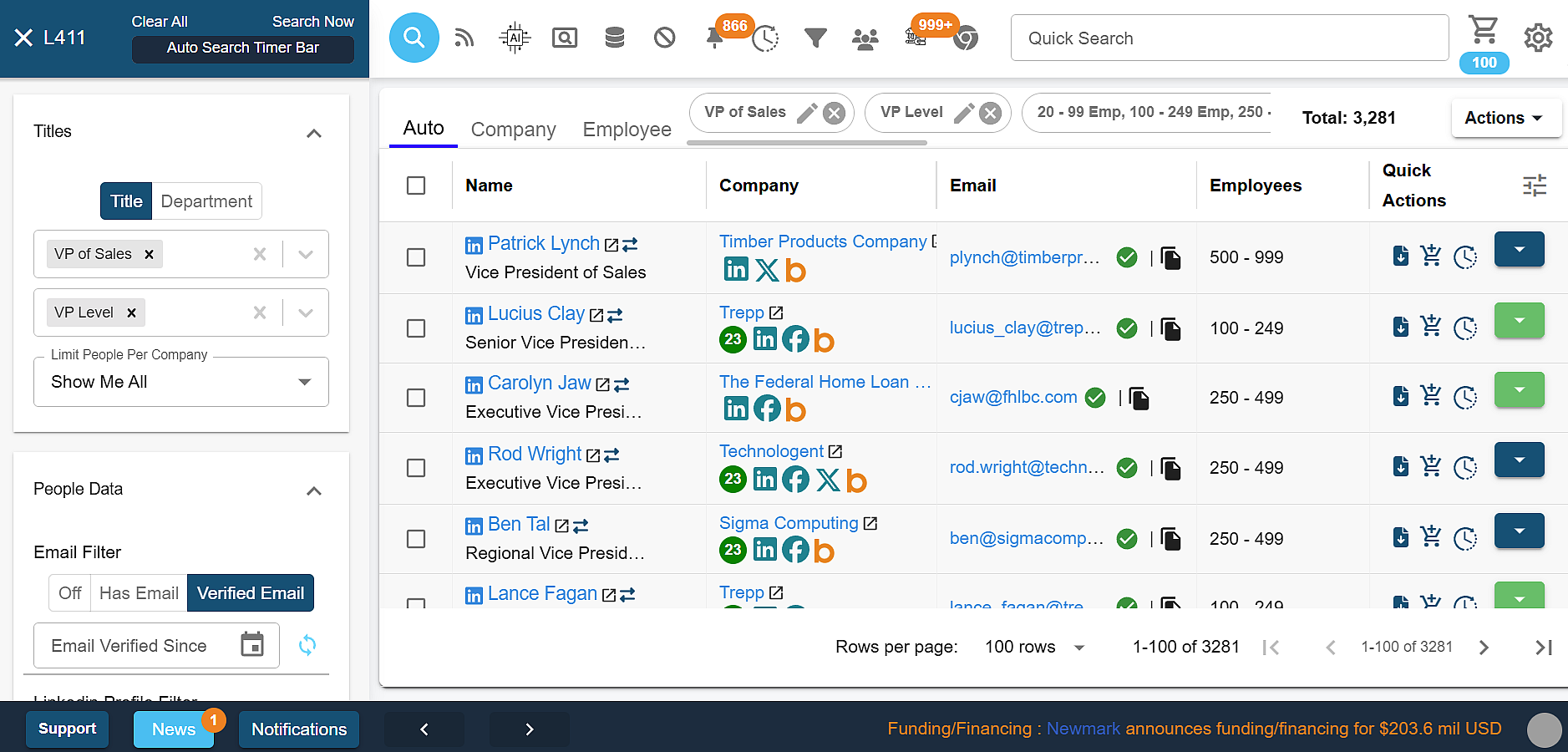1568x752 pixels.
Task: Open the AI search icon in toolbar
Action: click(x=515, y=38)
